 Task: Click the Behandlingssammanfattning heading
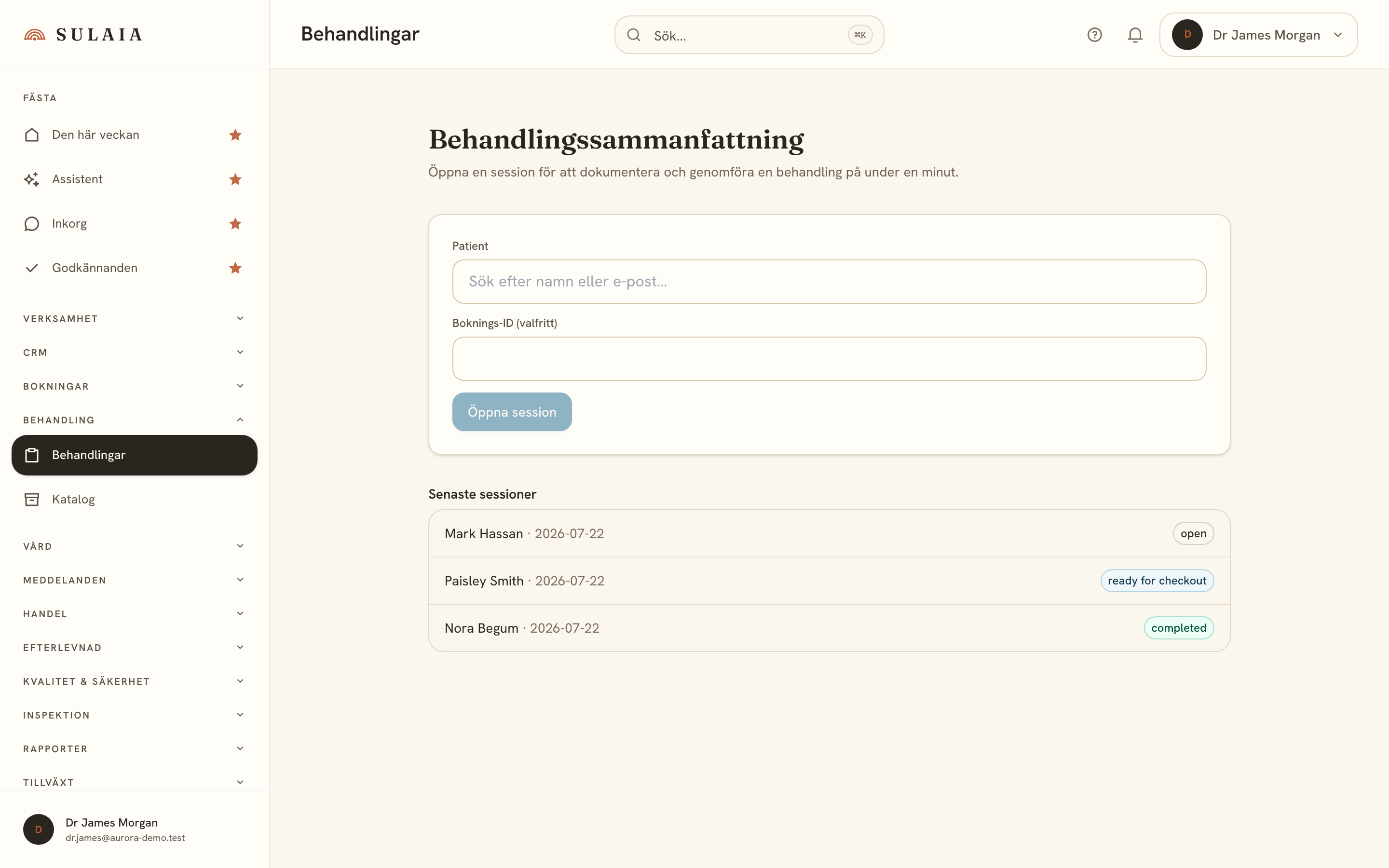[616, 139]
